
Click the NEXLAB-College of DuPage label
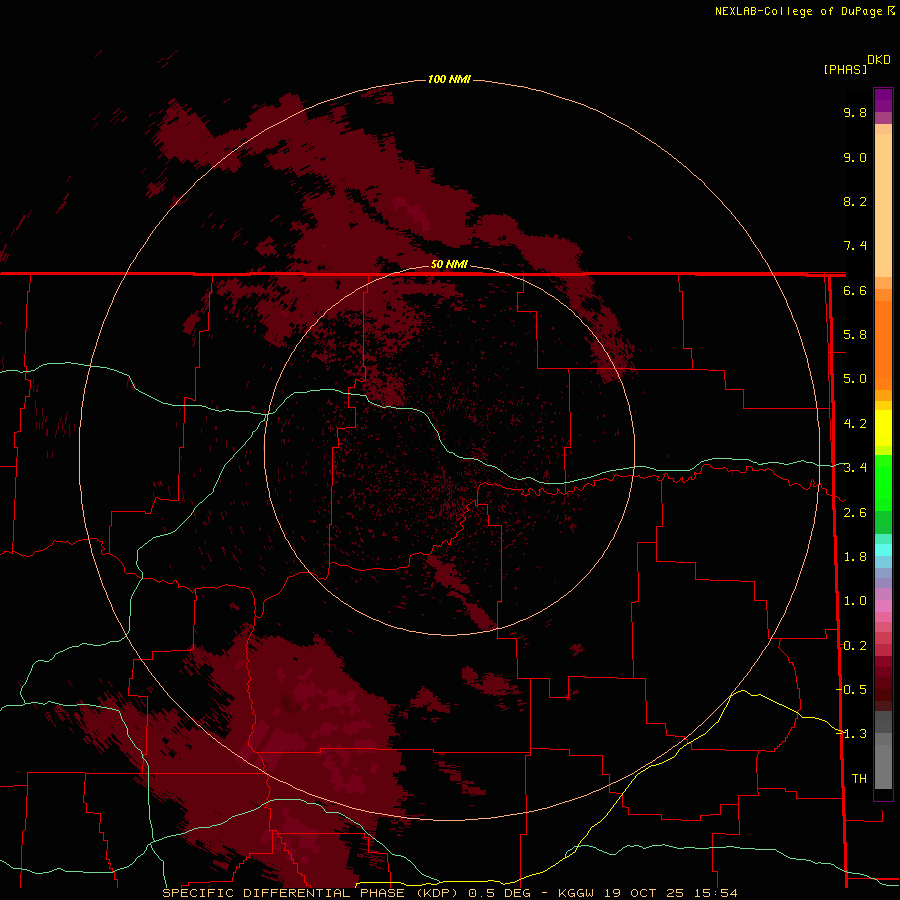point(799,11)
